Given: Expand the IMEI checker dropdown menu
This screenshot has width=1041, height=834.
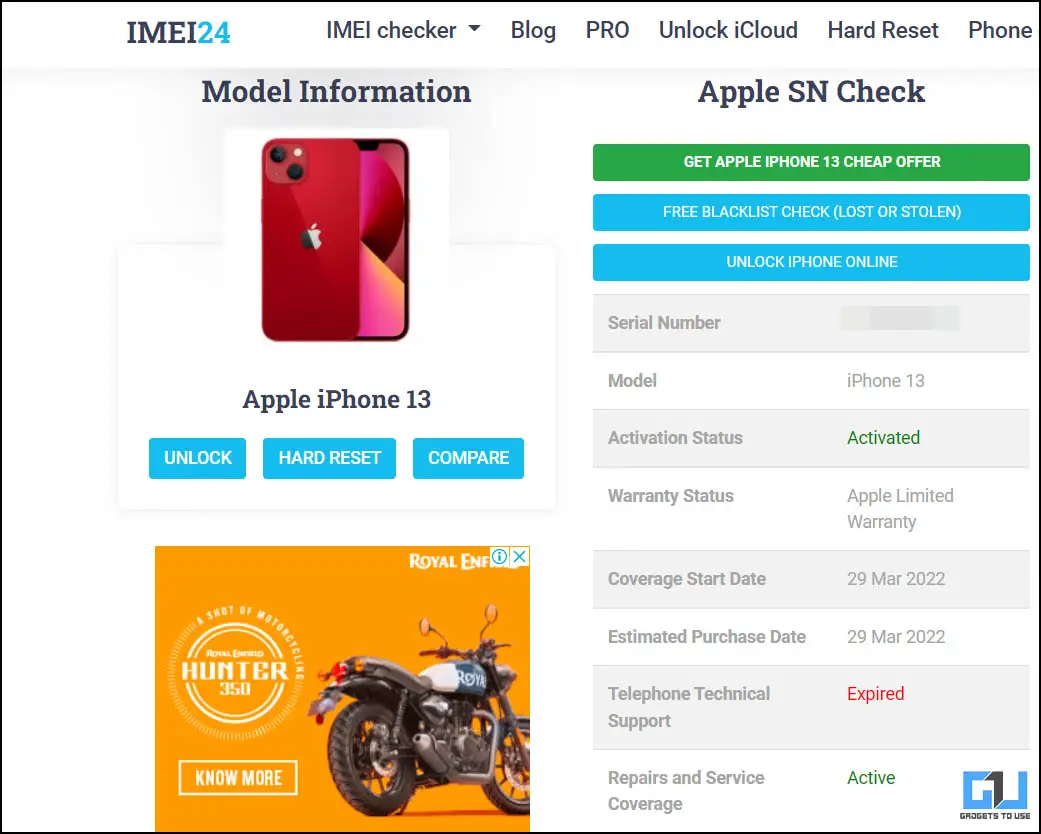Looking at the screenshot, I should pos(402,30).
